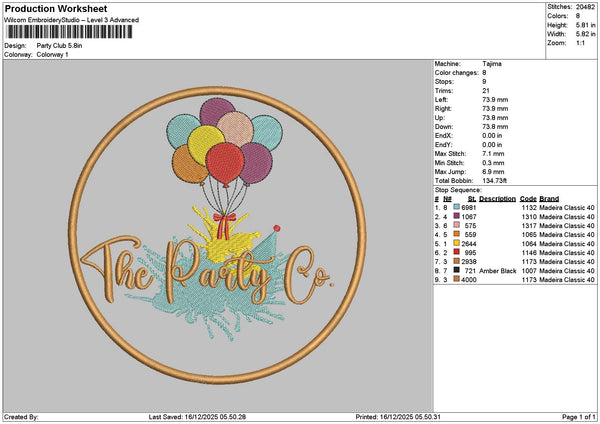Select the orange swatch for code 1065
600x424 pixels.
(457, 234)
